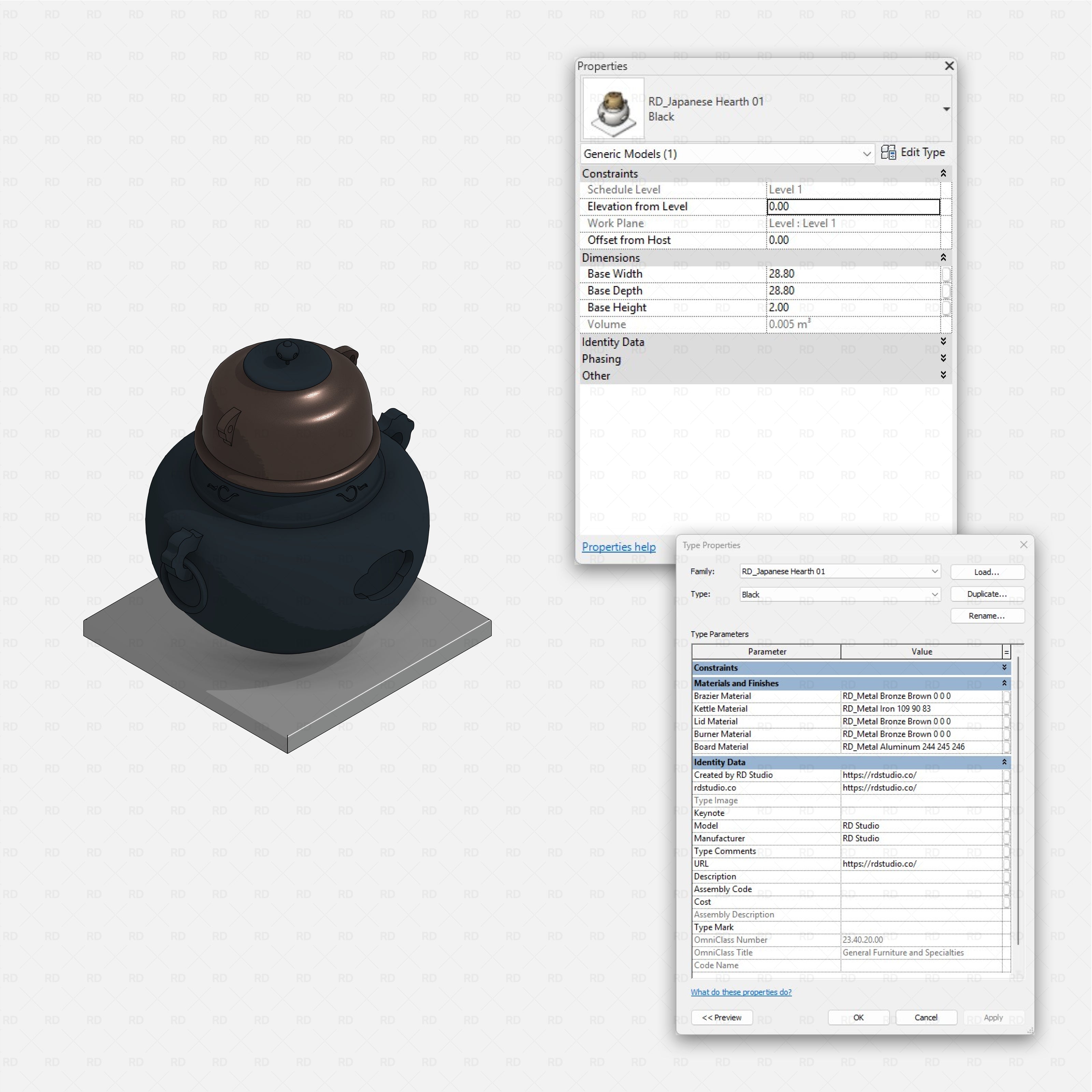Close the Type Properties dialog
Image resolution: width=1092 pixels, height=1092 pixels.
[x=1024, y=545]
